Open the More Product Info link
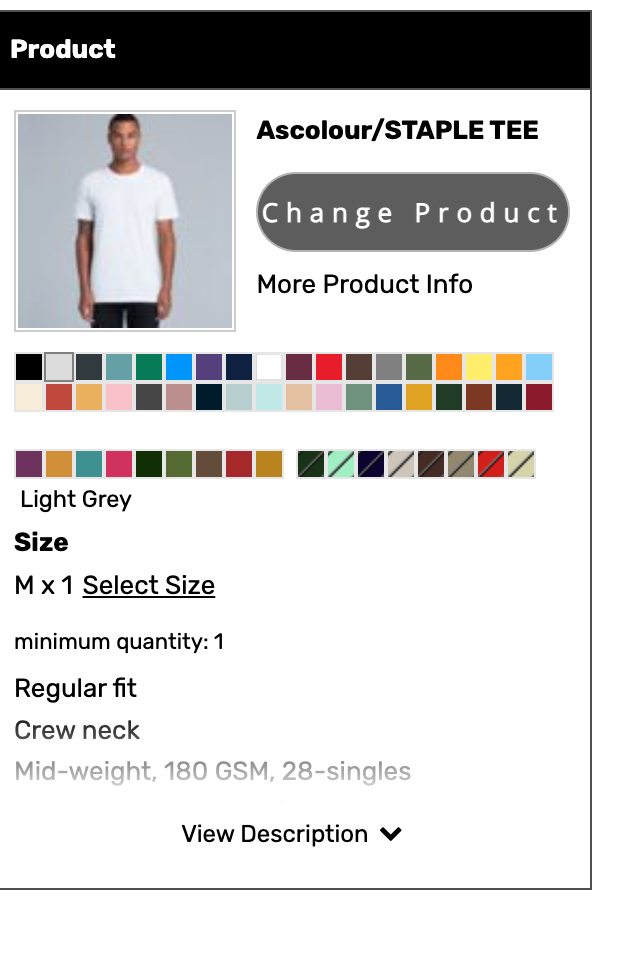 coord(364,284)
